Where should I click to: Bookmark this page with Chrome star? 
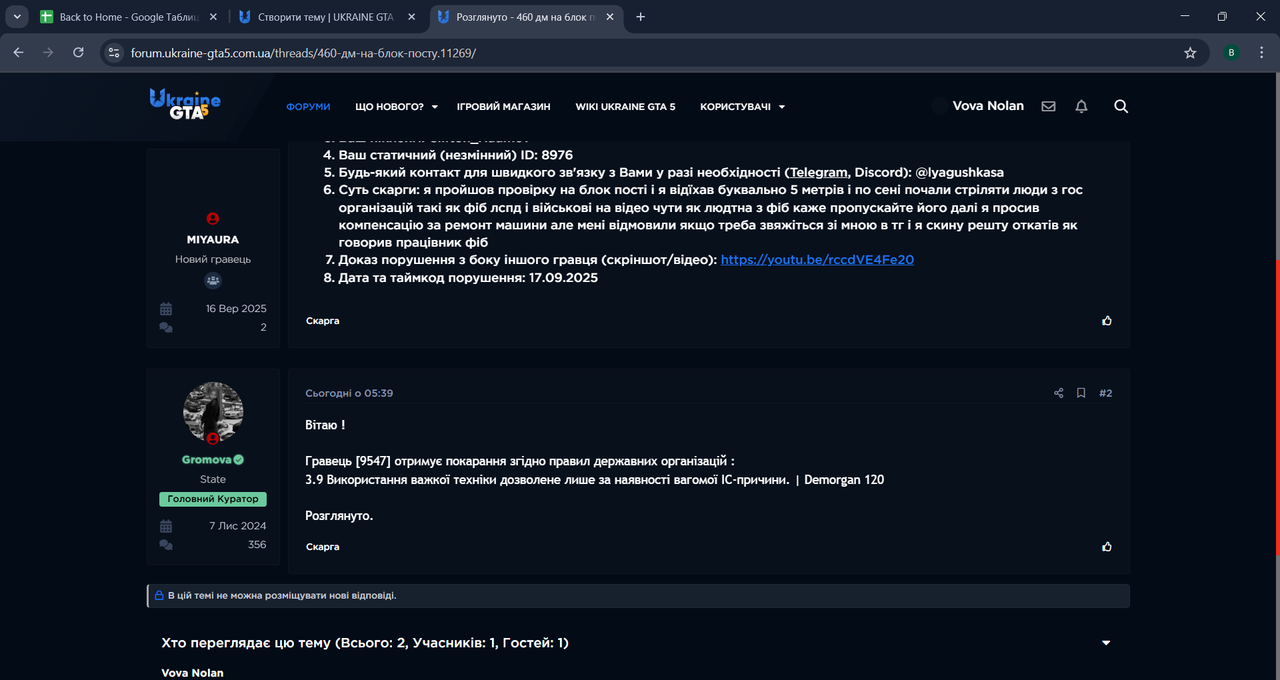click(x=1190, y=53)
